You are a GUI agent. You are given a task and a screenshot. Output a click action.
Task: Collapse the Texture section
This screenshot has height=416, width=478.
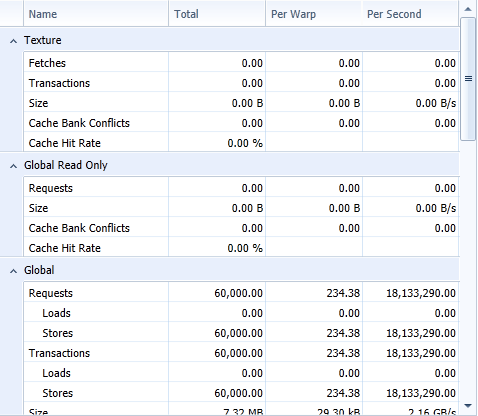pos(13,41)
